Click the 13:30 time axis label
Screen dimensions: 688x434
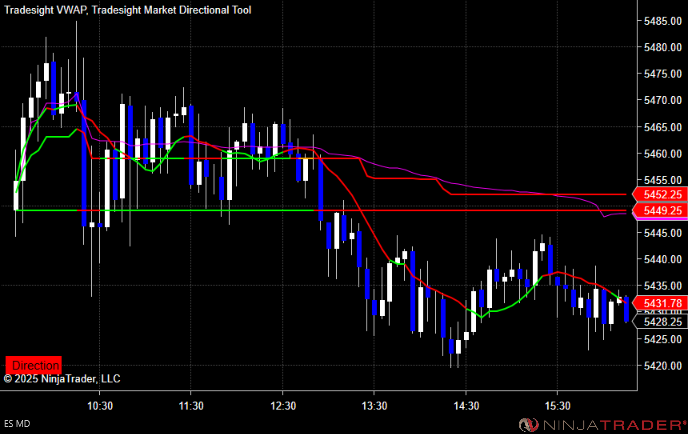pos(374,406)
